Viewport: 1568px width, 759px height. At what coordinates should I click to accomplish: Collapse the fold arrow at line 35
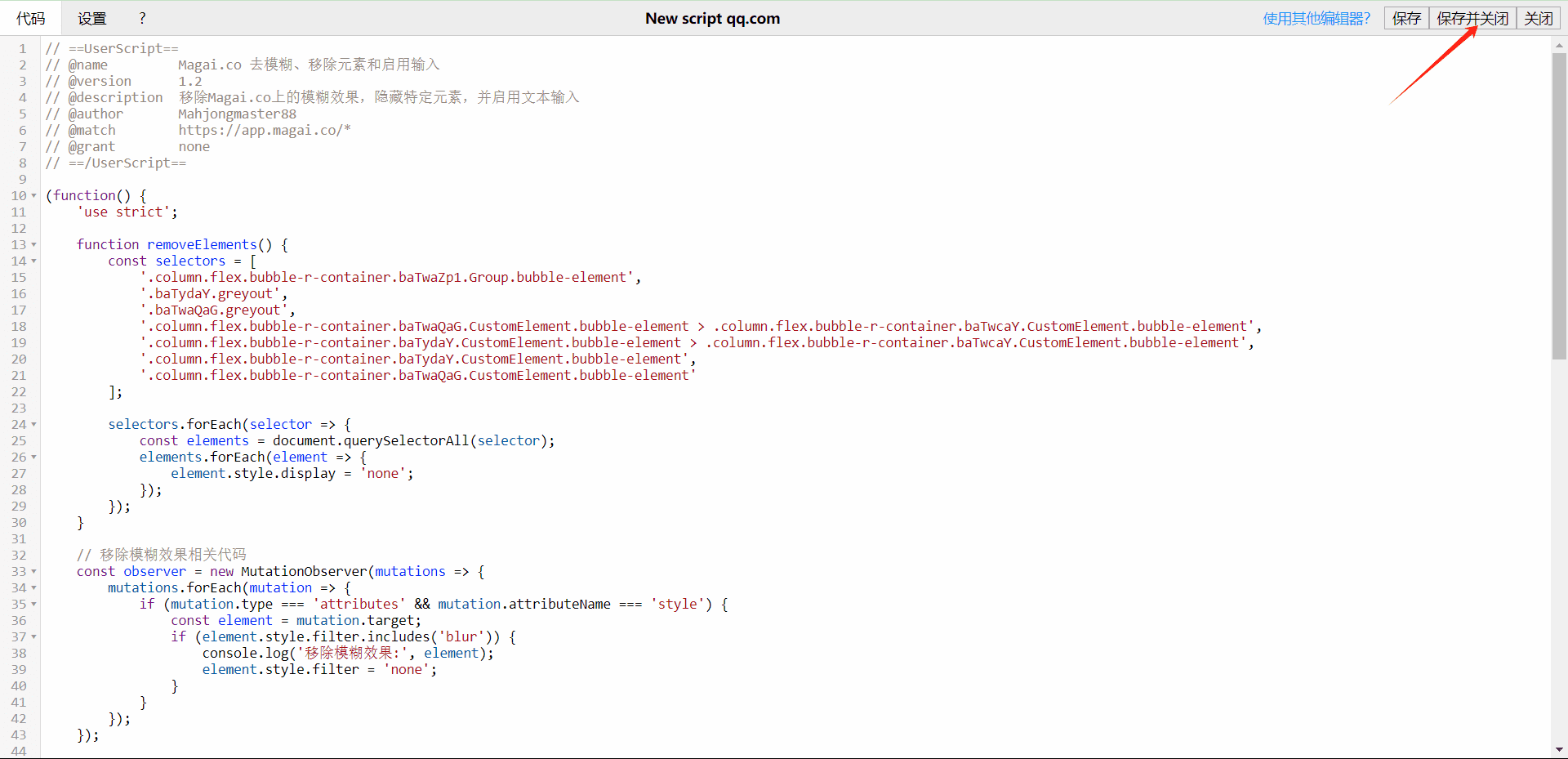33,604
